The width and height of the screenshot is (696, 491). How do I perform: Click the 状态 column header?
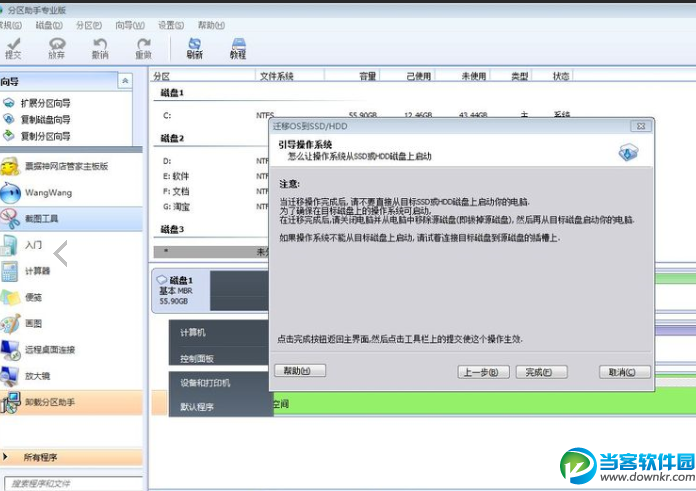click(x=553, y=76)
